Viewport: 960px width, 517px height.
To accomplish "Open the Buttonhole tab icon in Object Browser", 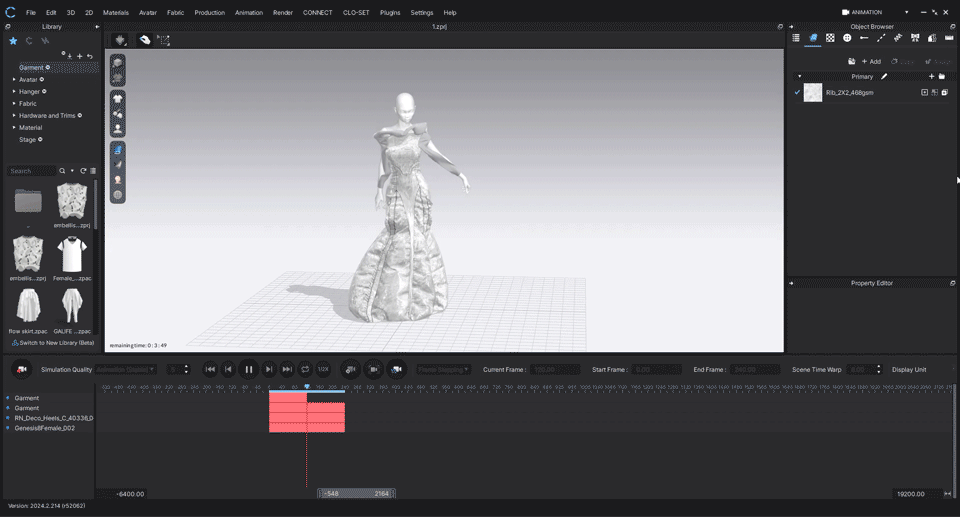I will 864,38.
